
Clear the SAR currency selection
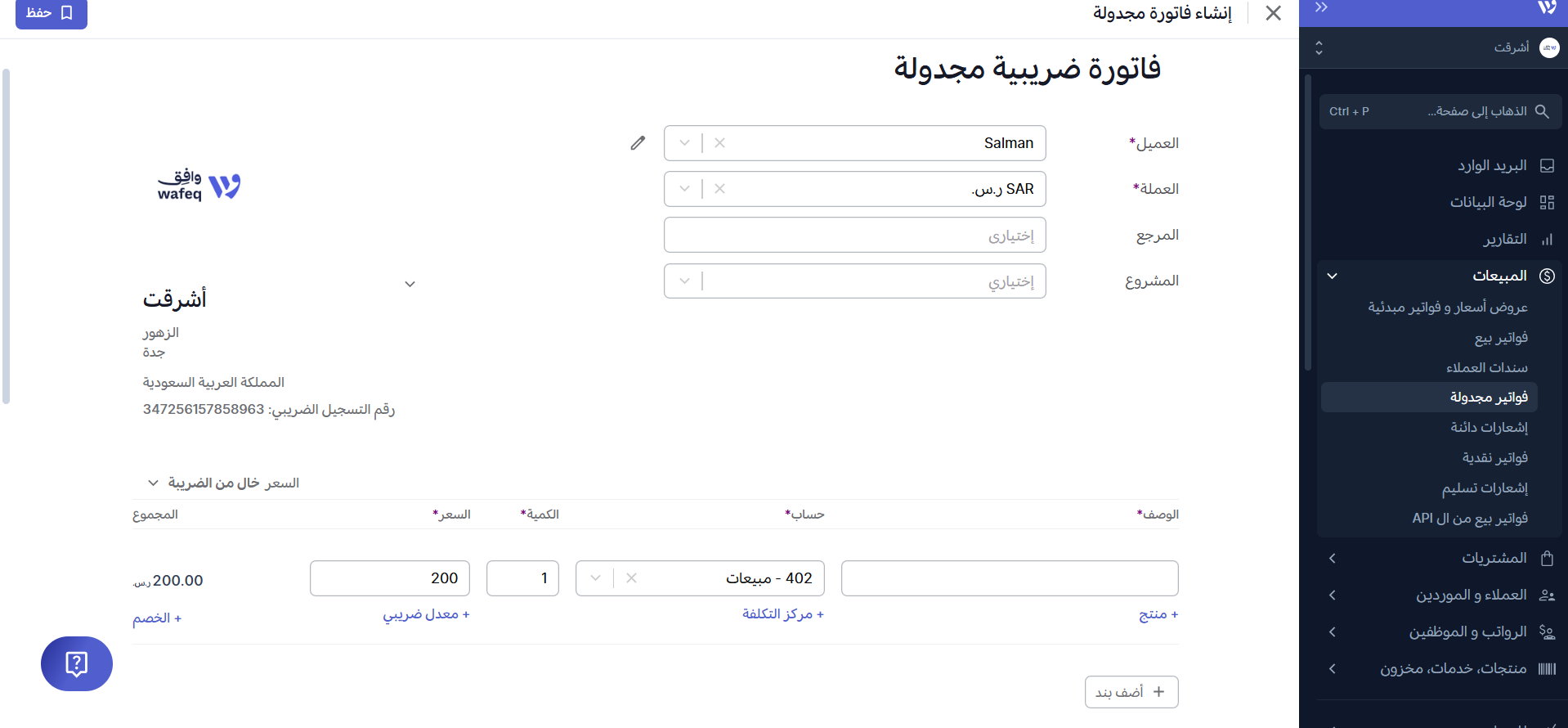(x=719, y=189)
